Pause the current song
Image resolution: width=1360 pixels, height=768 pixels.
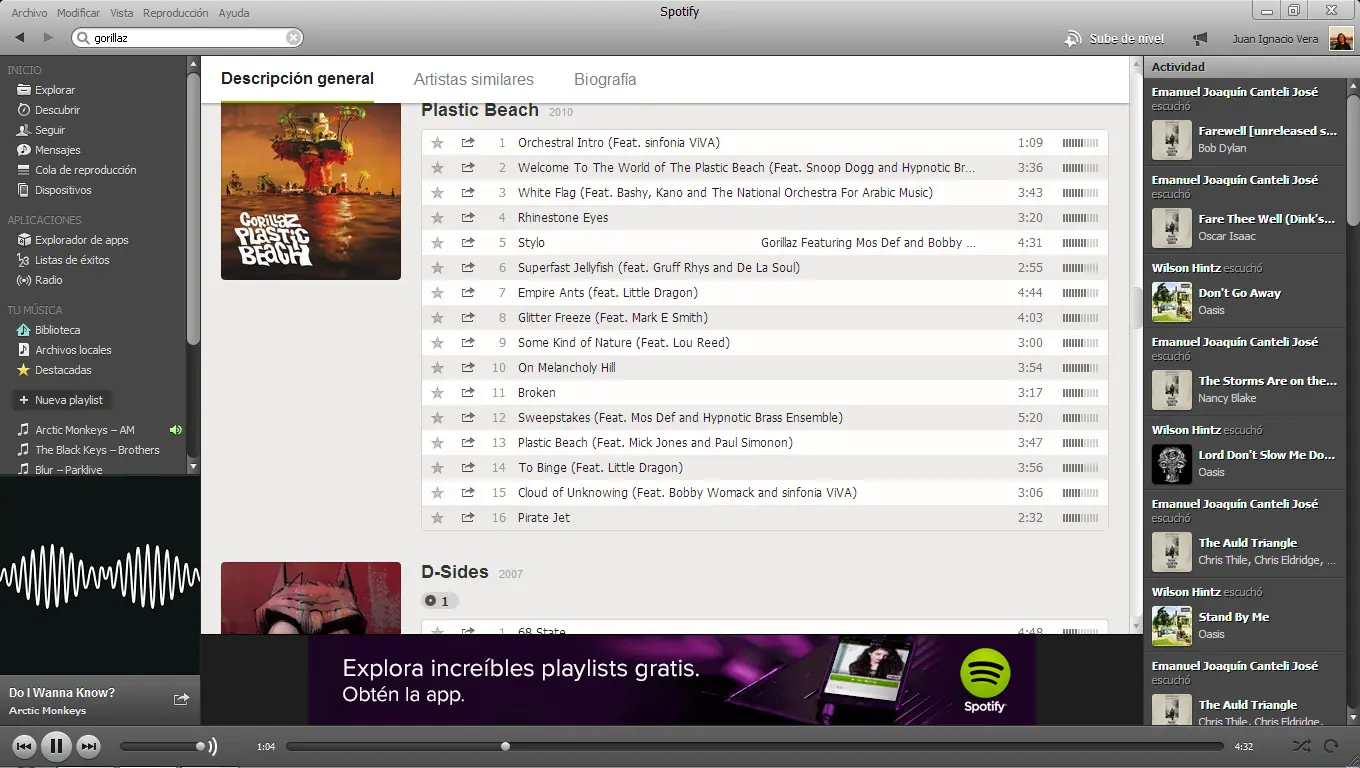[x=56, y=746]
